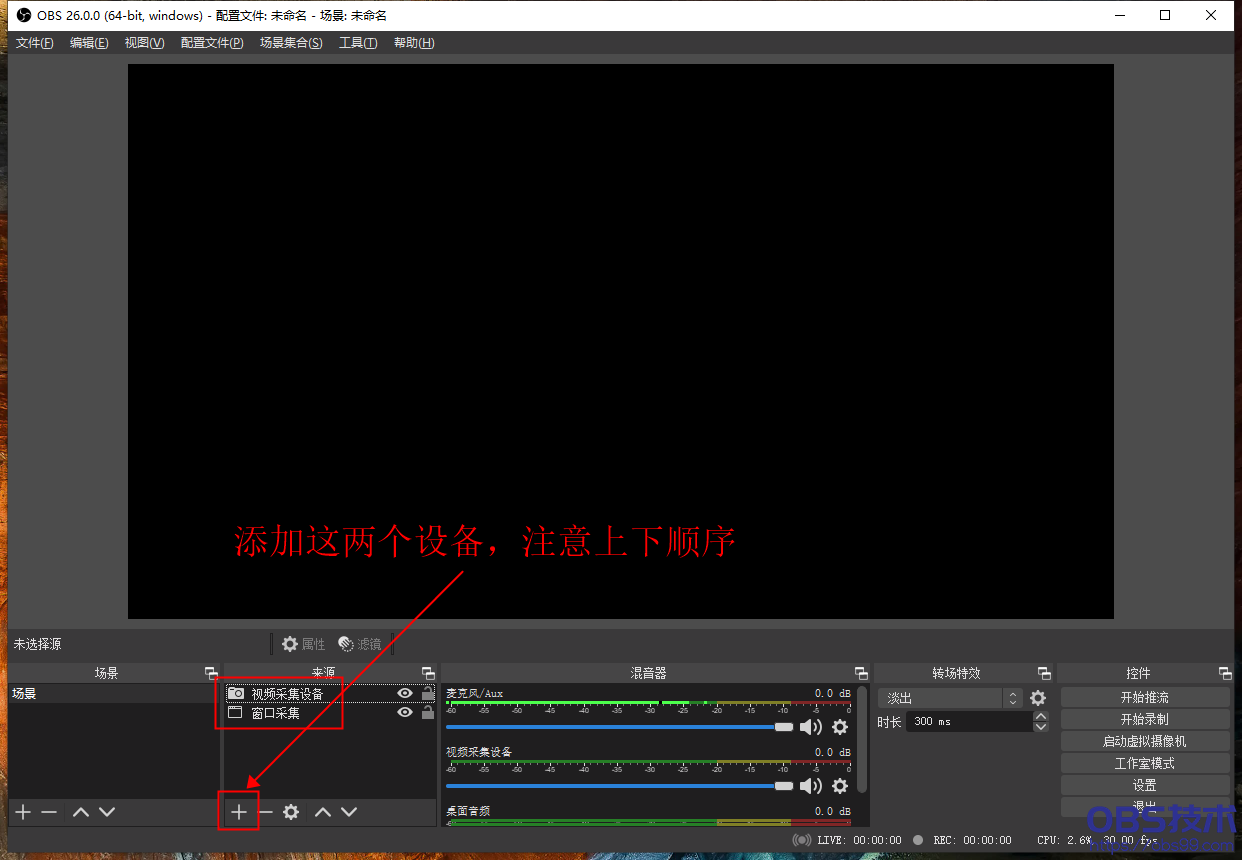Click the 桌面音频 channel label
Viewport: 1242px width, 860px height.
click(x=467, y=811)
